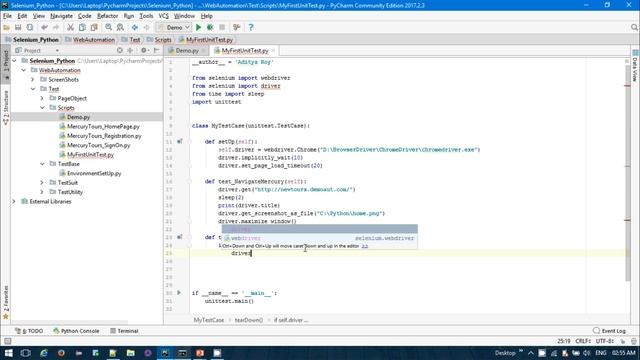Open the Project view selector dropdown
This screenshot has width=640, height=360.
tap(37, 50)
